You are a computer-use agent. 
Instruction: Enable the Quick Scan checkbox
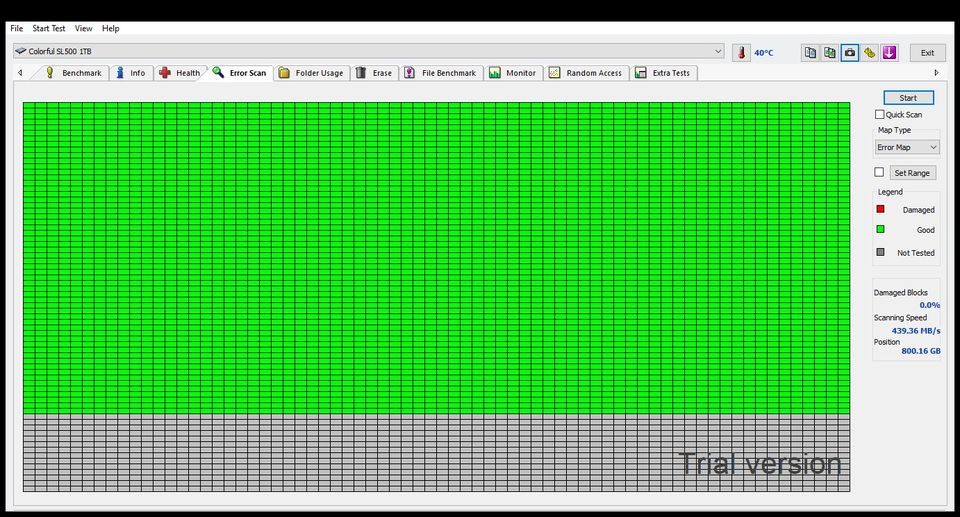coord(880,115)
